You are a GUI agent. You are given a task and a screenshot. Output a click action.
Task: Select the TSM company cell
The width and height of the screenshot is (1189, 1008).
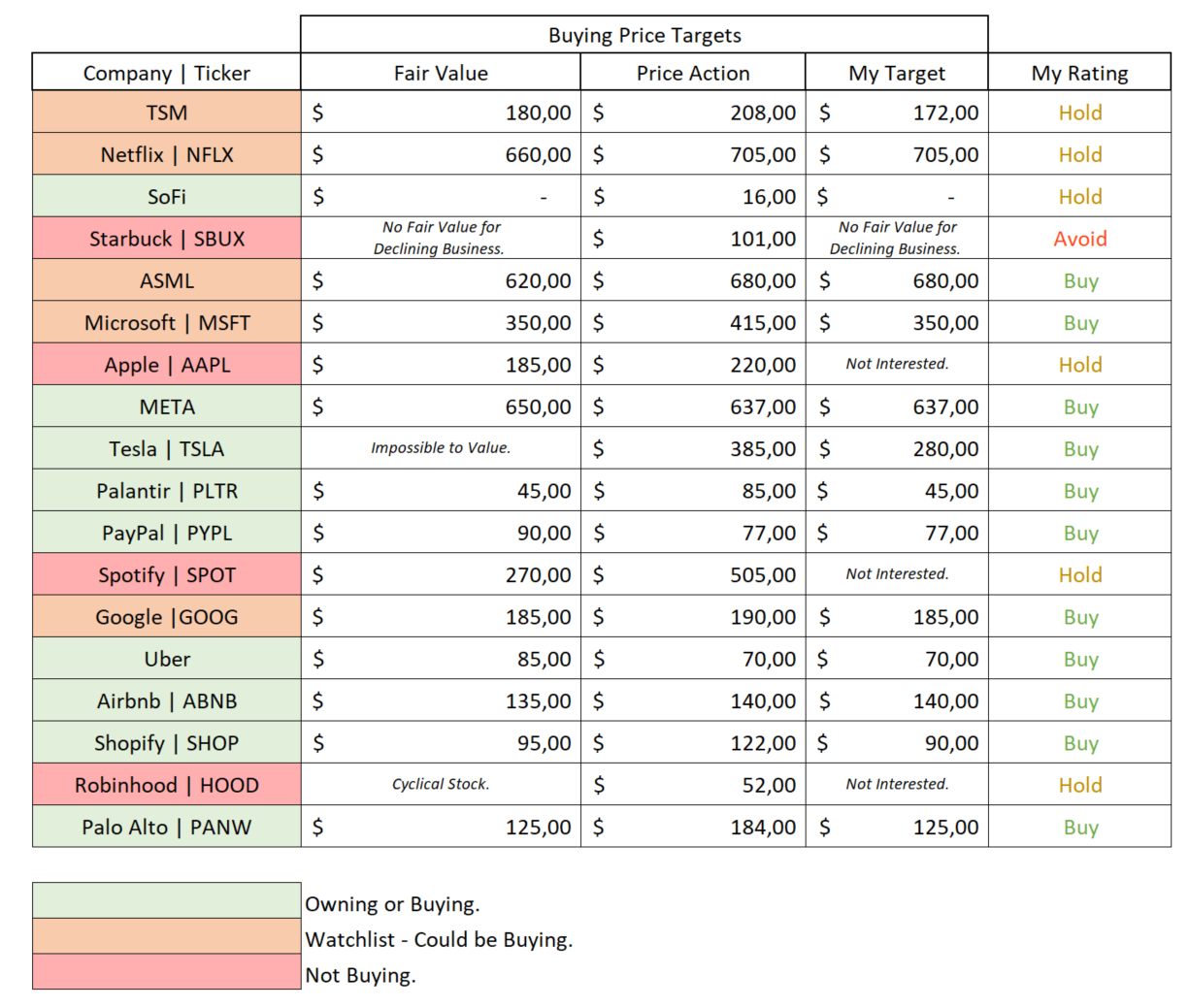click(167, 113)
